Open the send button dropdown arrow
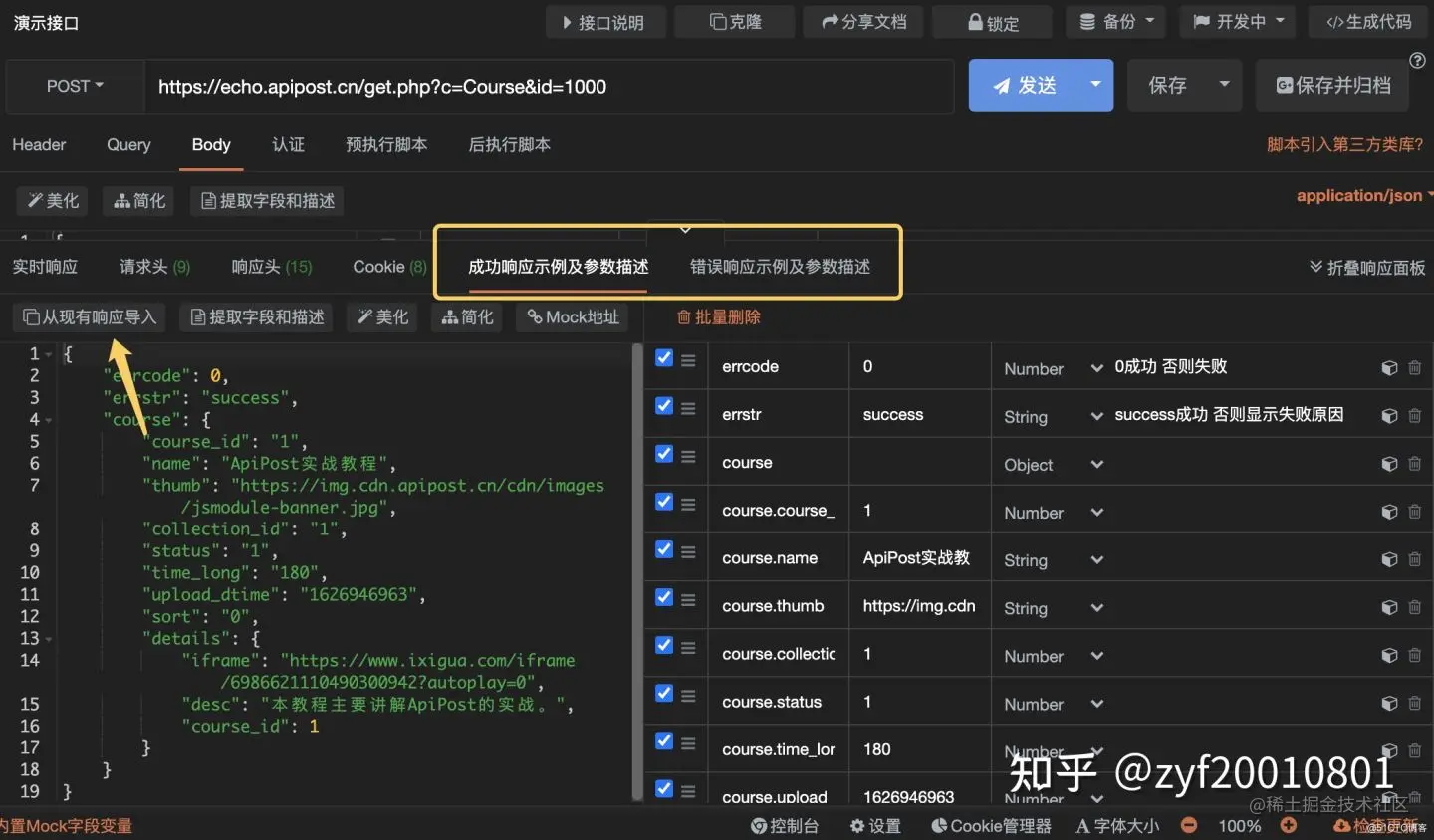The width and height of the screenshot is (1434, 840). (1095, 86)
